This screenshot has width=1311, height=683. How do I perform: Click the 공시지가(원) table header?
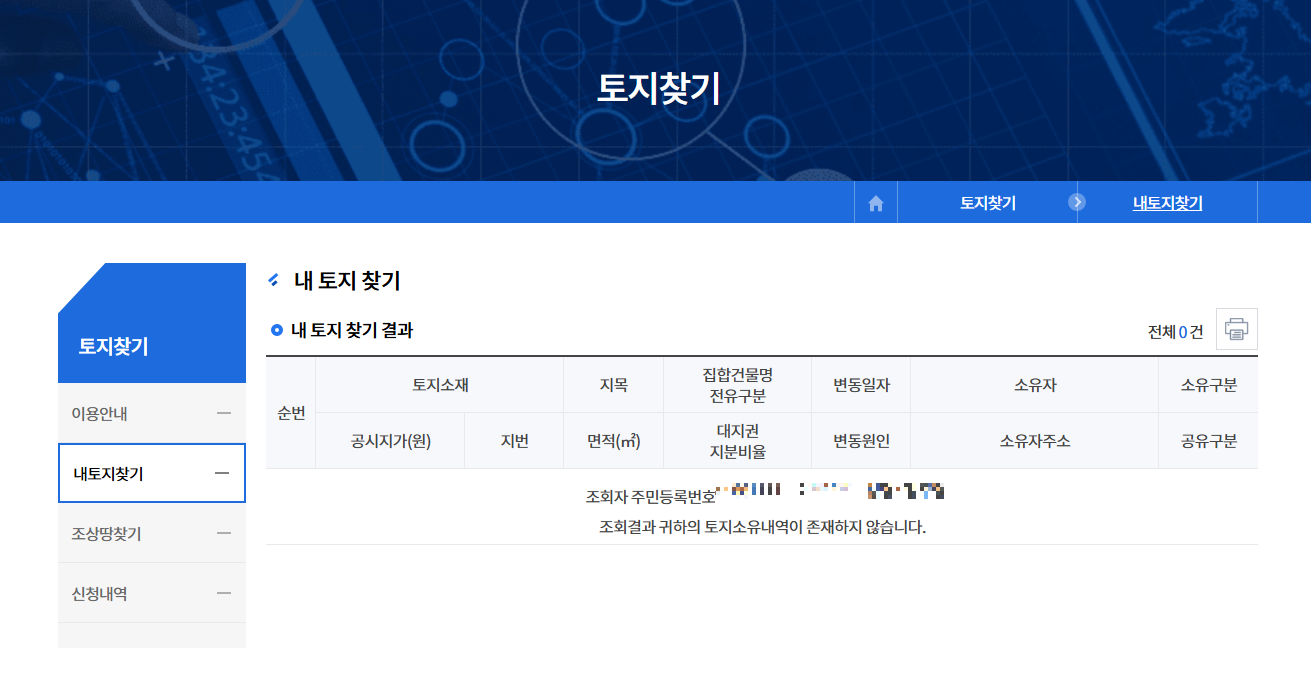(x=389, y=440)
